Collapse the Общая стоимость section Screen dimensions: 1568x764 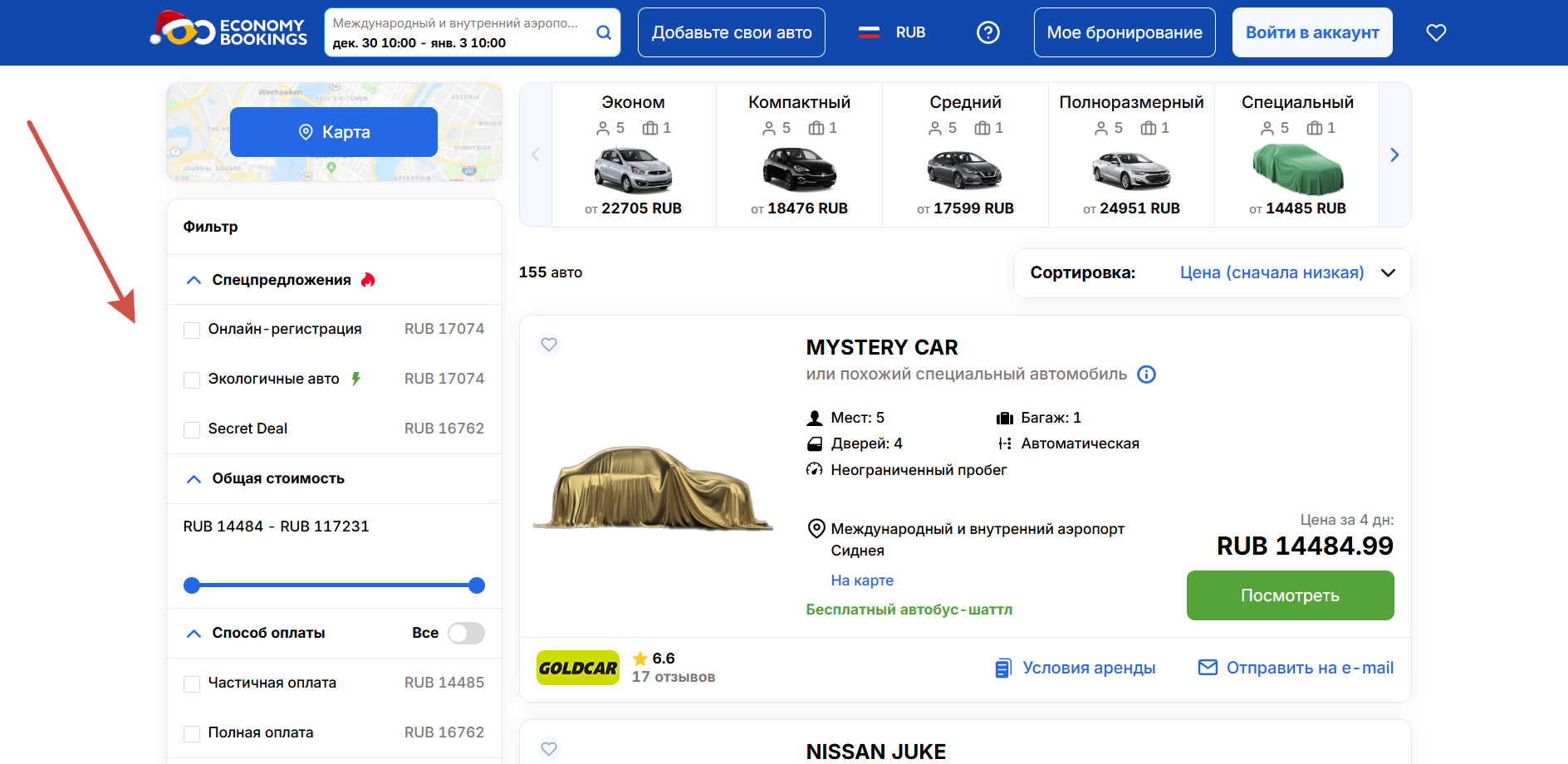coord(194,478)
